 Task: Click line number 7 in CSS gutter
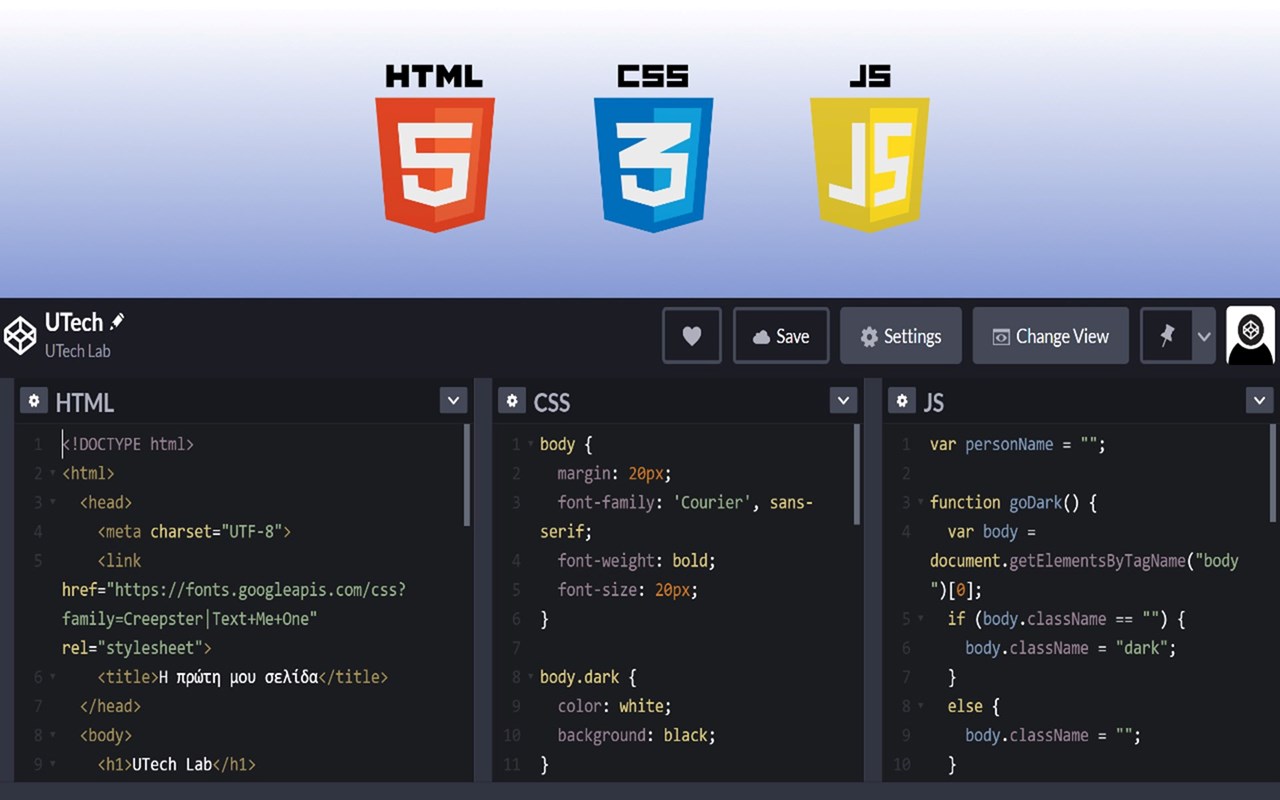(x=516, y=648)
